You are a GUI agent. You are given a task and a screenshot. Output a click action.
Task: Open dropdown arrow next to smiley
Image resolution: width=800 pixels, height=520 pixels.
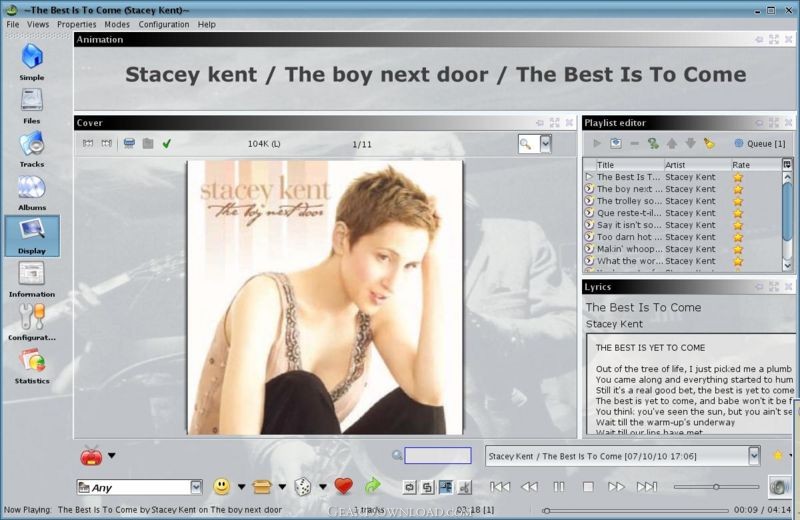[241, 487]
